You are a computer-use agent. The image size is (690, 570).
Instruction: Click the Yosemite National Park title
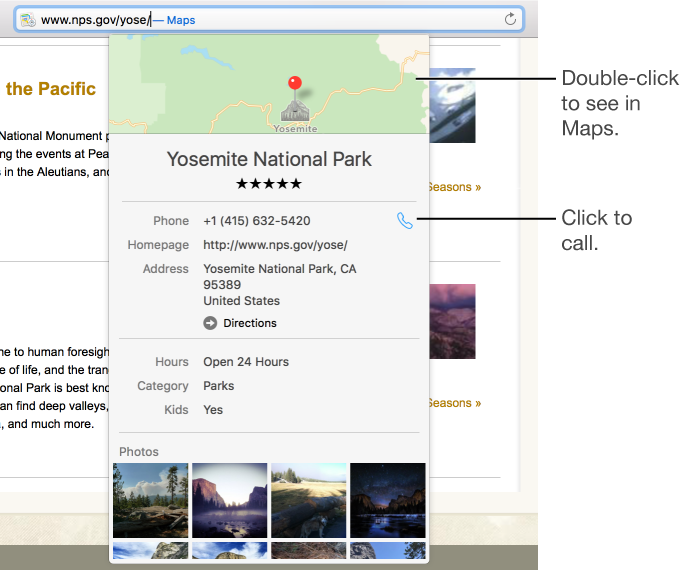tap(269, 159)
